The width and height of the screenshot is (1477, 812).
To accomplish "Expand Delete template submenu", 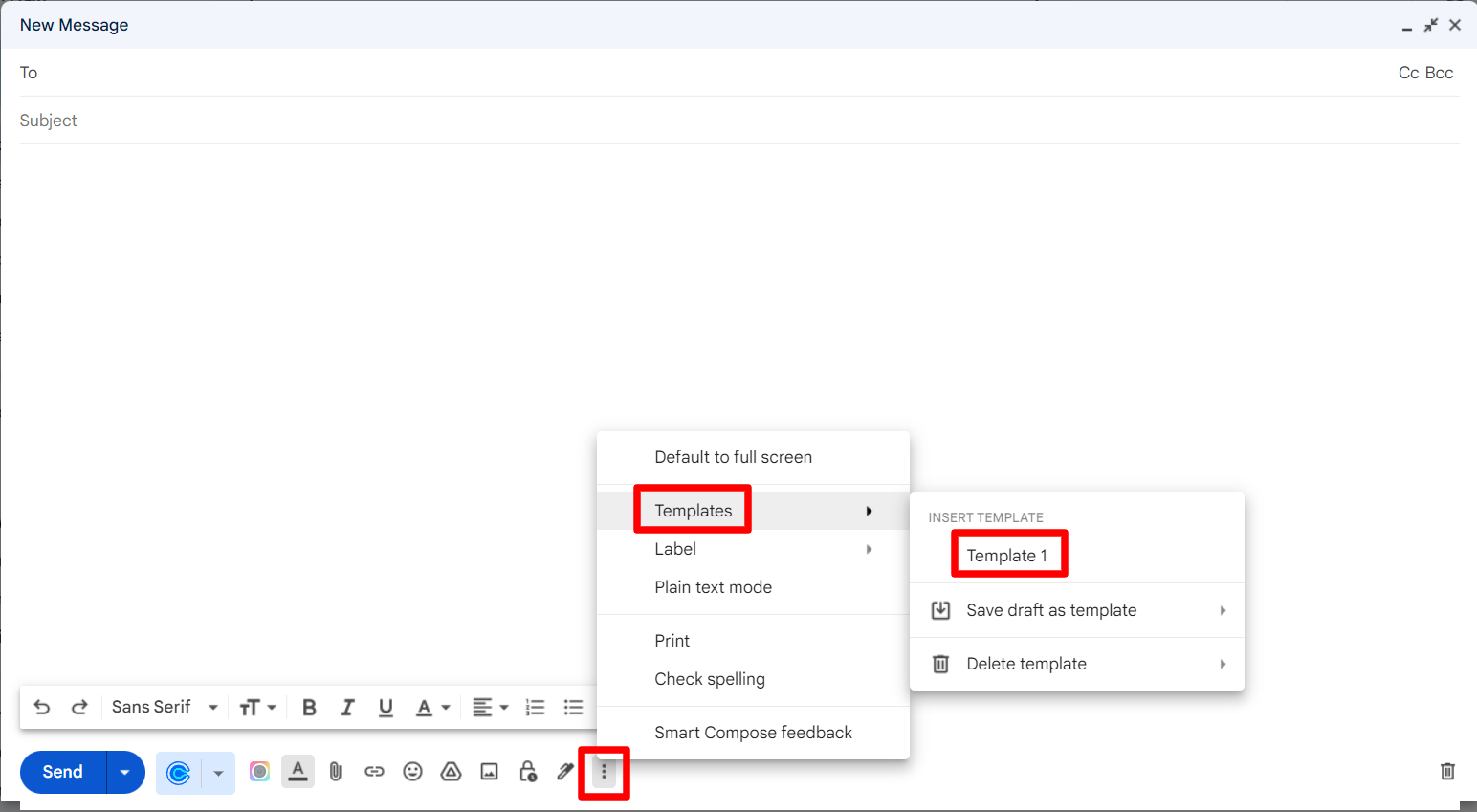I will coord(1076,664).
